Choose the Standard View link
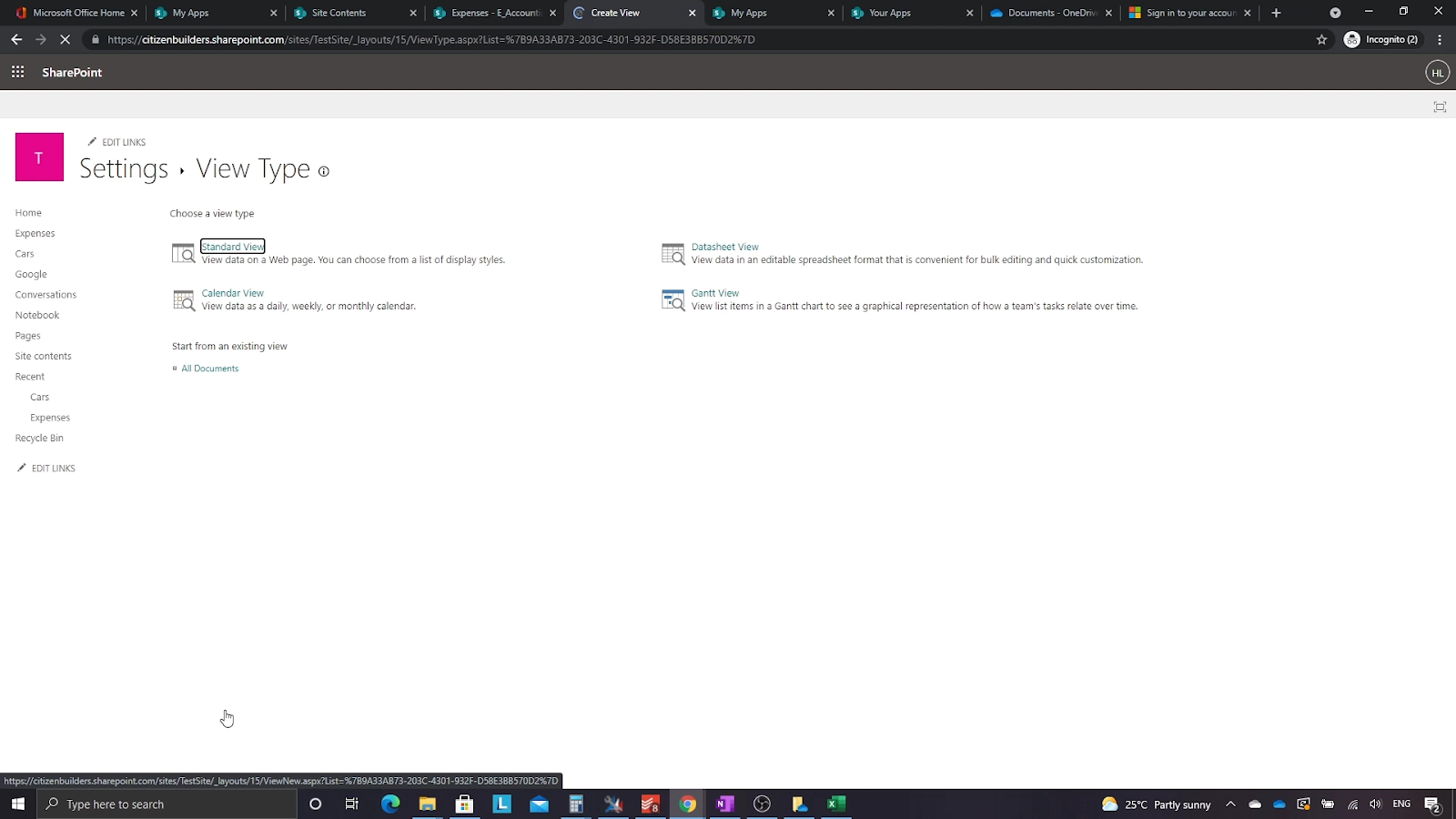Image resolution: width=1456 pixels, height=819 pixels. click(233, 247)
